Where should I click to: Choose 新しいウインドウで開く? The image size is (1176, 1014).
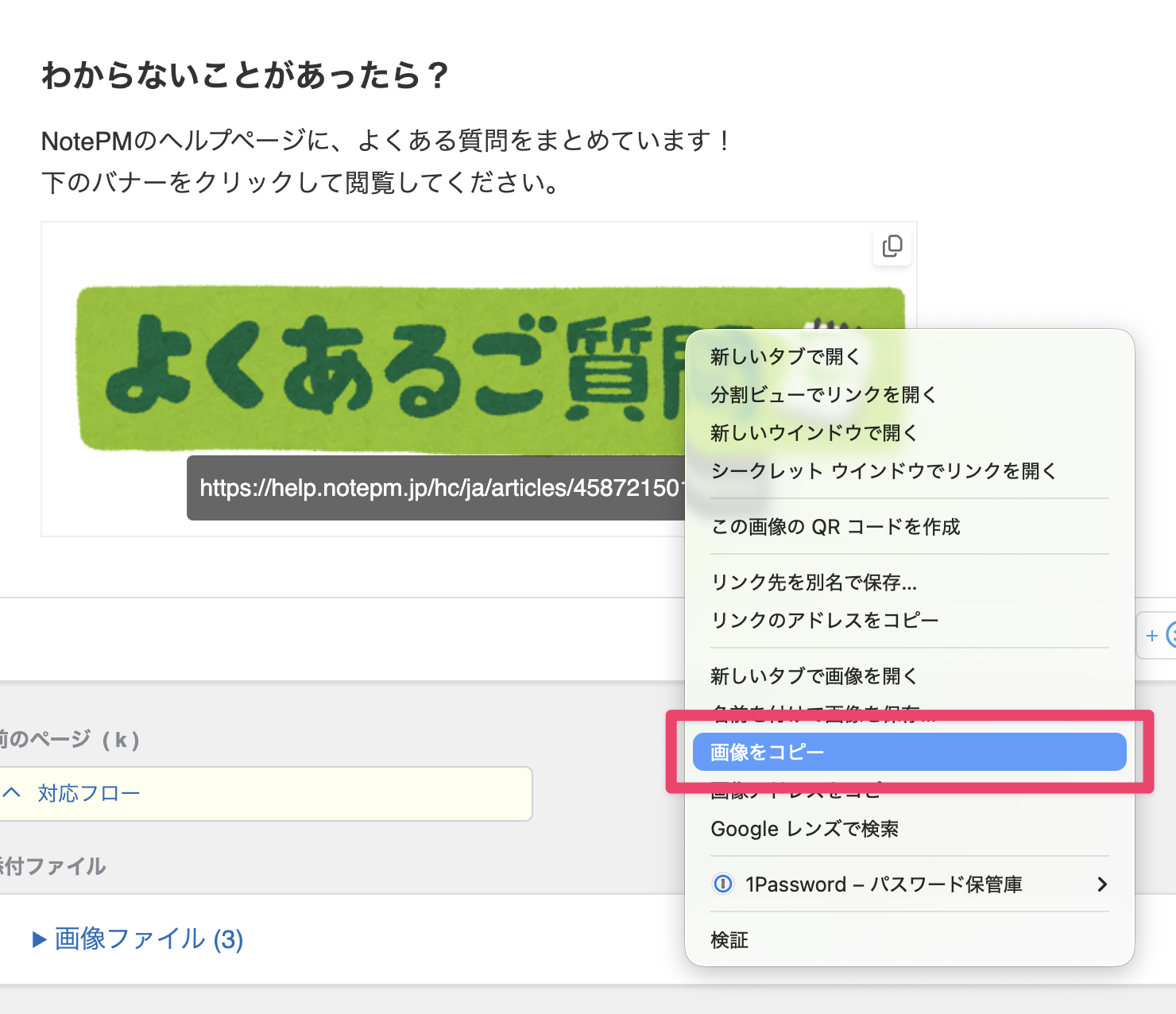coord(814,433)
